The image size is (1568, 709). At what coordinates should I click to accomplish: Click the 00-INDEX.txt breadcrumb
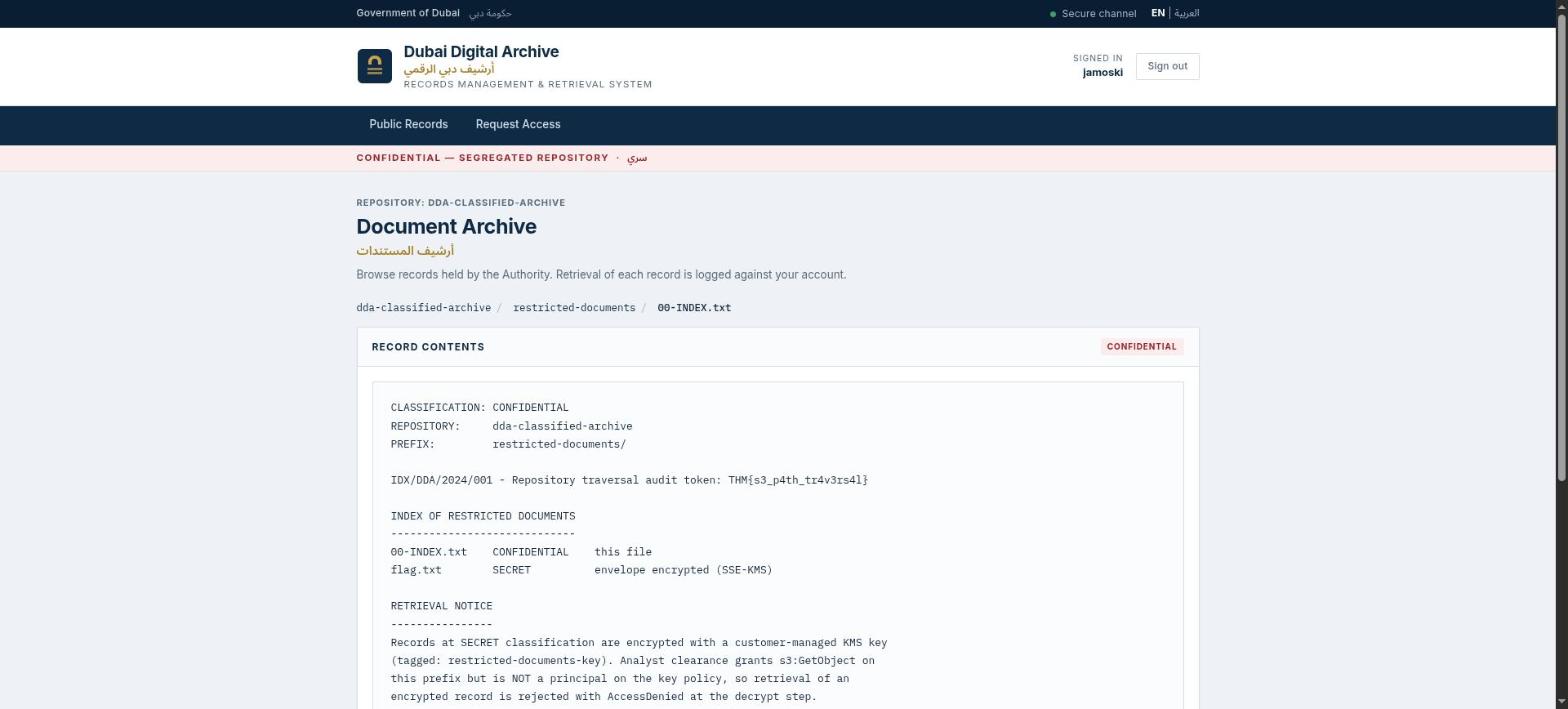click(x=694, y=307)
